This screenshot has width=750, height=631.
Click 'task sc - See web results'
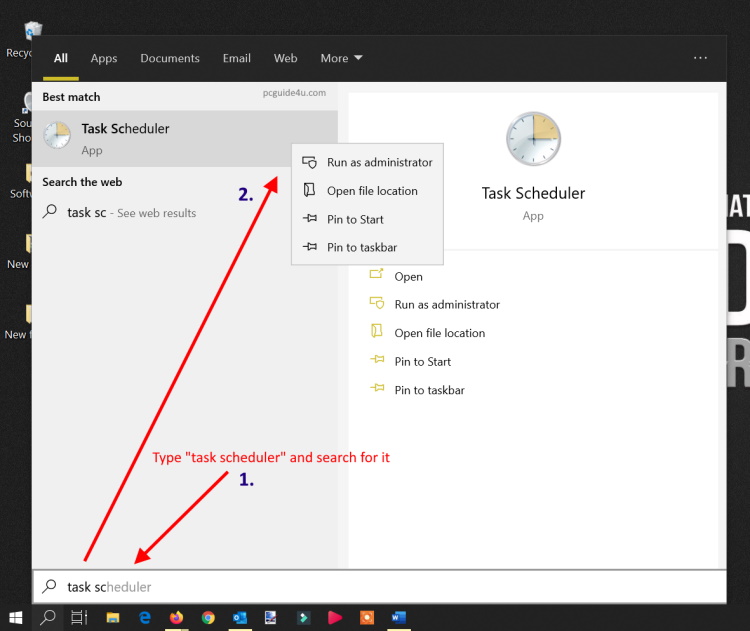pyautogui.click(x=131, y=213)
